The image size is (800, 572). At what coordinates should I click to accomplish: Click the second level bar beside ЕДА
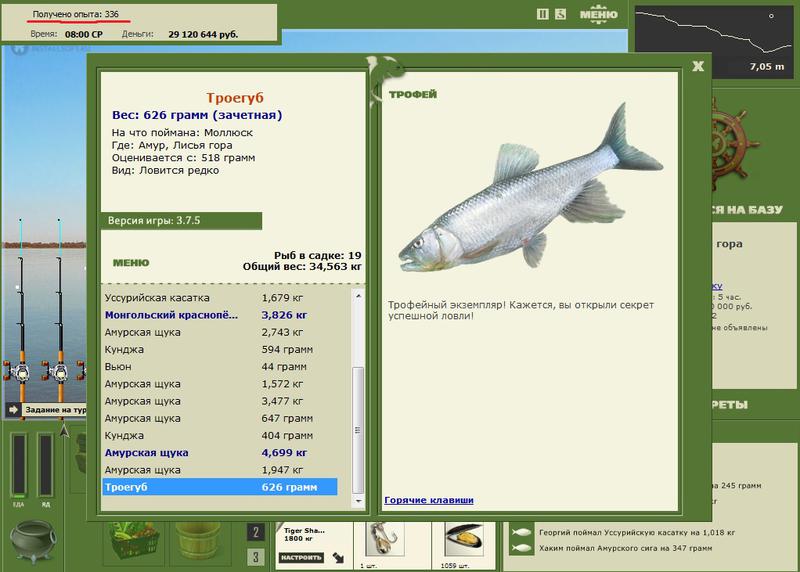(x=45, y=465)
